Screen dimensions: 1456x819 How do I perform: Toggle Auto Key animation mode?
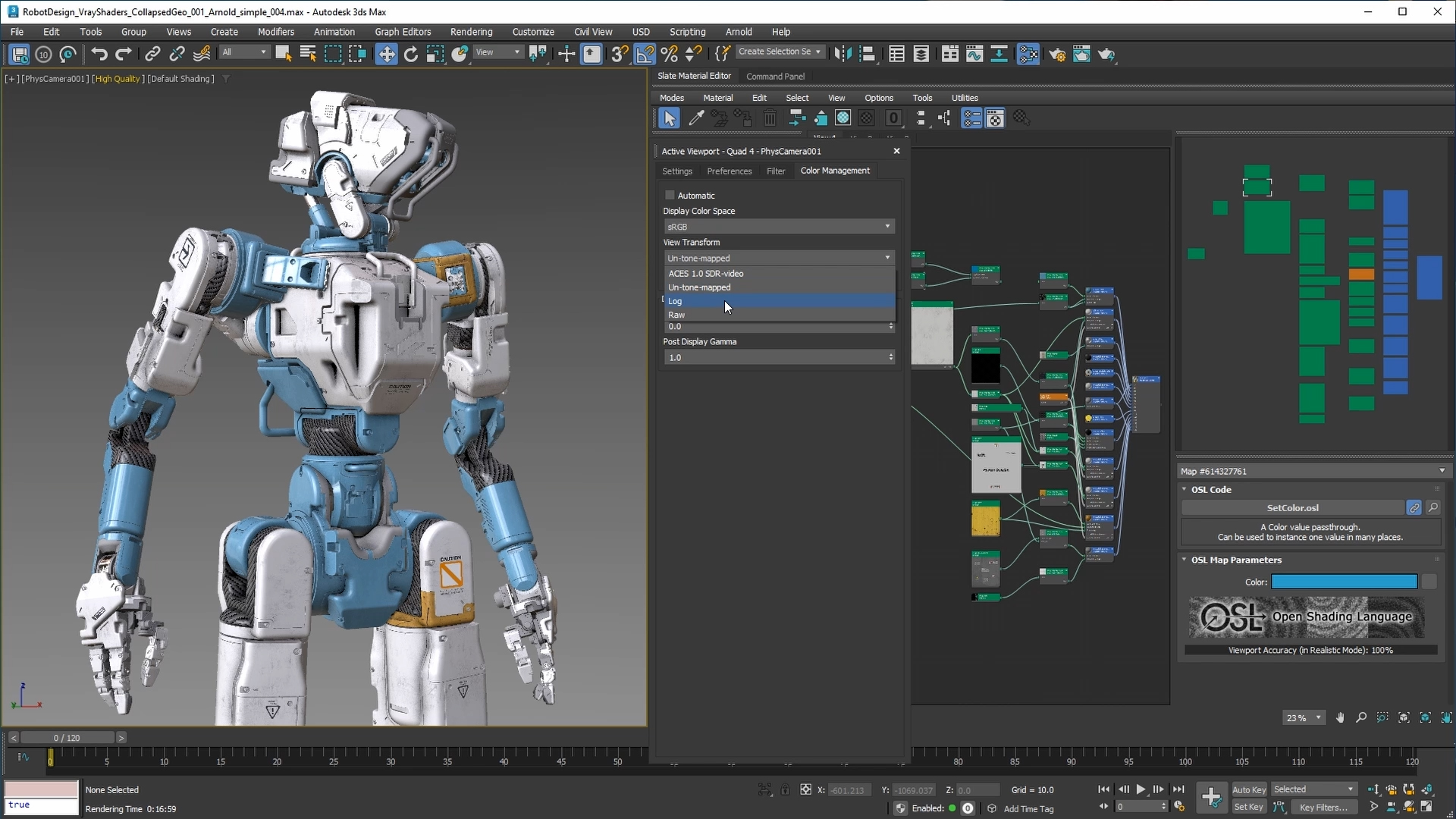[1248, 789]
